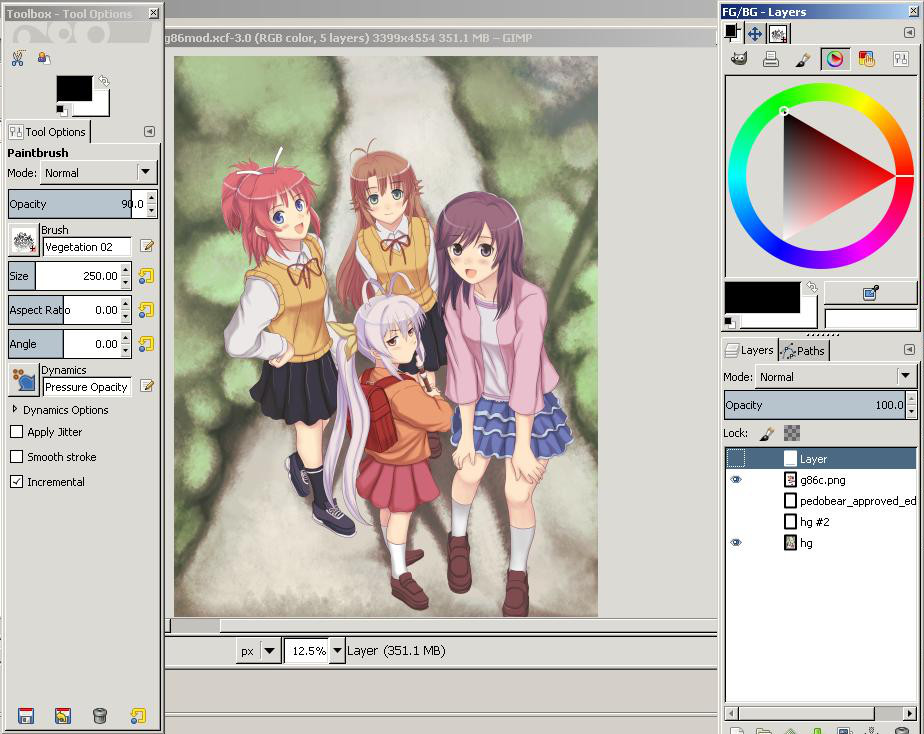Reset brush Angle to default
Viewport: 924px width, 734px height.
(146, 344)
